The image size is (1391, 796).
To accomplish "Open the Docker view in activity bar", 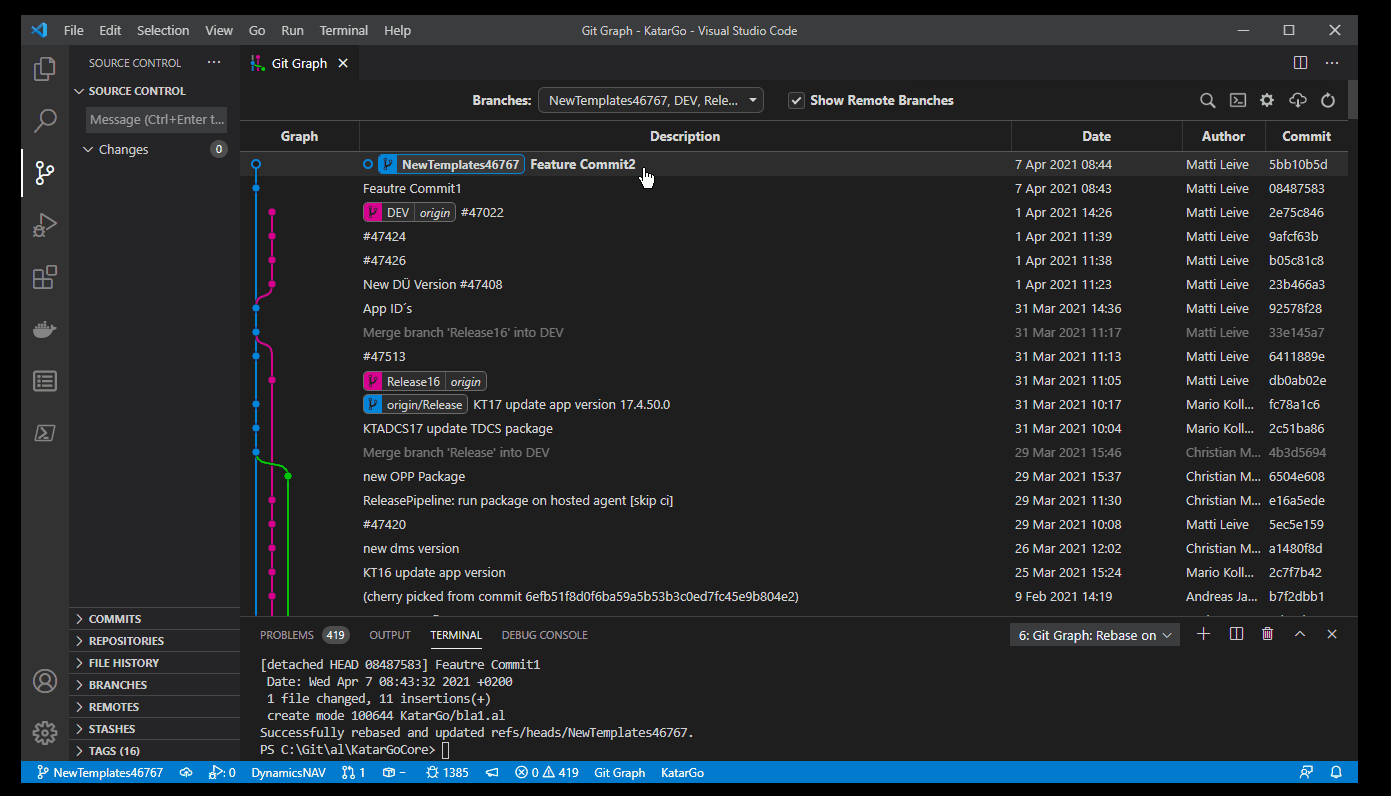I will click(x=45, y=329).
